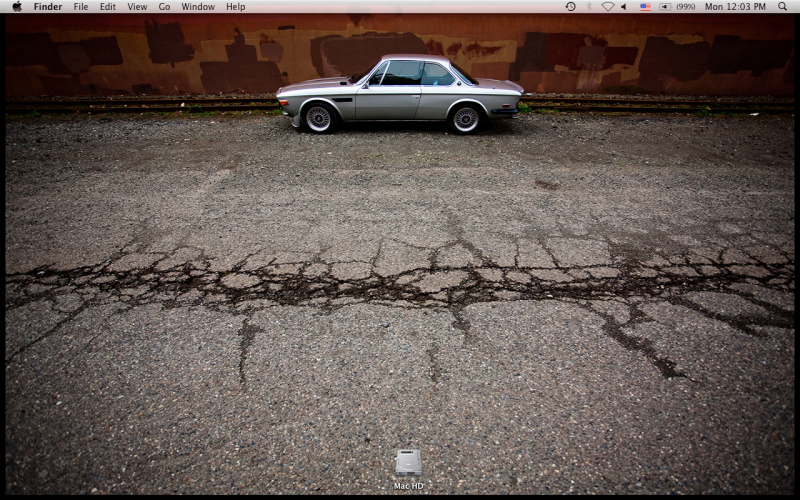Click the 99% battery percentage text
The height and width of the screenshot is (500, 800).
pyautogui.click(x=686, y=7)
